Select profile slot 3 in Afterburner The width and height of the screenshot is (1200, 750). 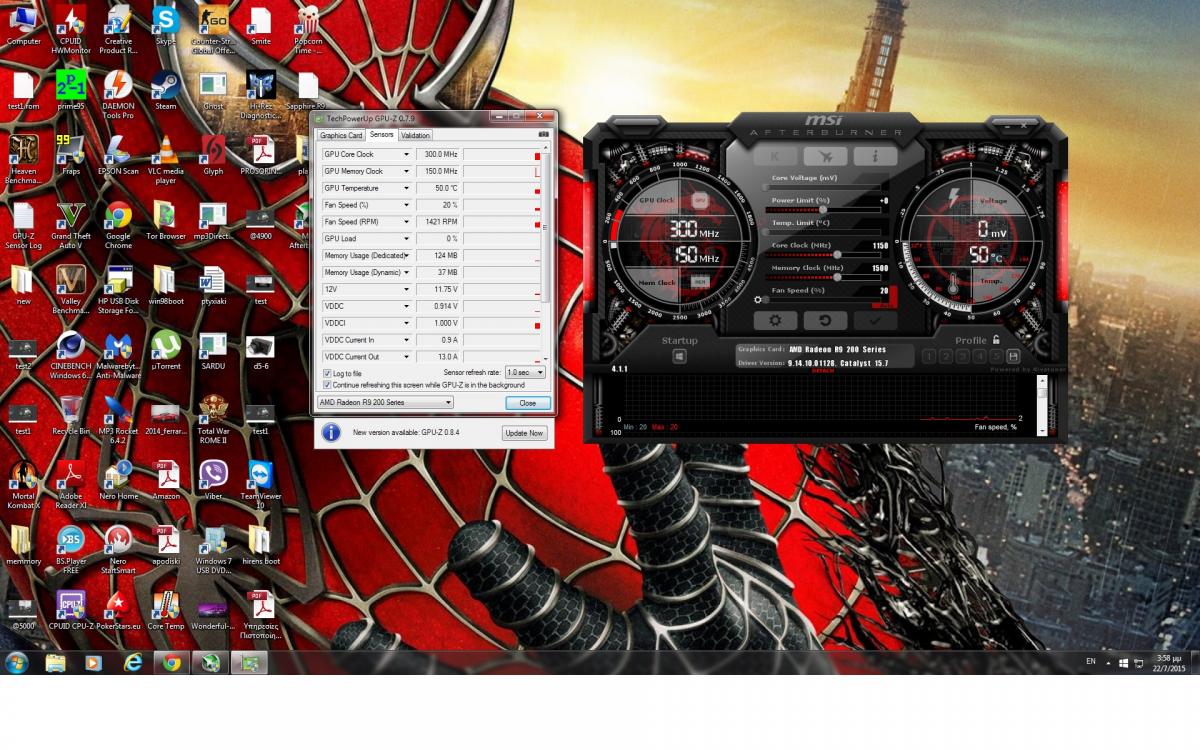[963, 356]
